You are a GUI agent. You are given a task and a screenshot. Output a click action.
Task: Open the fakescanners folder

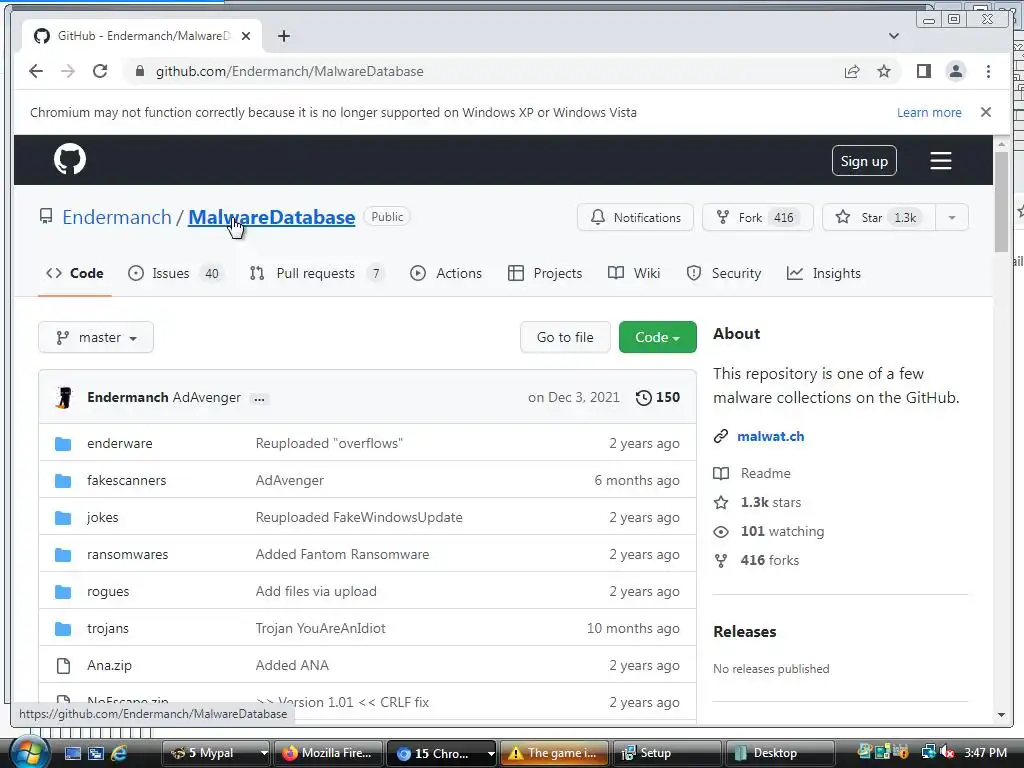[127, 481]
